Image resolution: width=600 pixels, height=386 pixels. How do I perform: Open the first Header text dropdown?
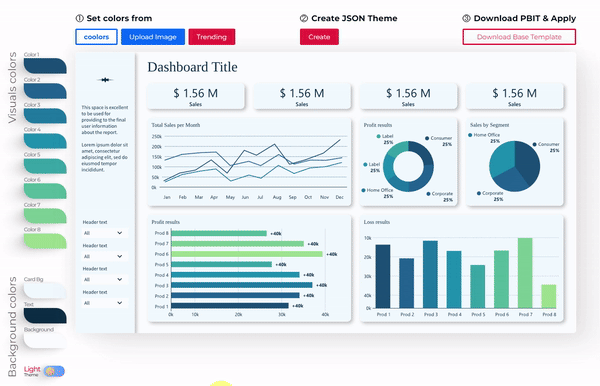pos(104,233)
